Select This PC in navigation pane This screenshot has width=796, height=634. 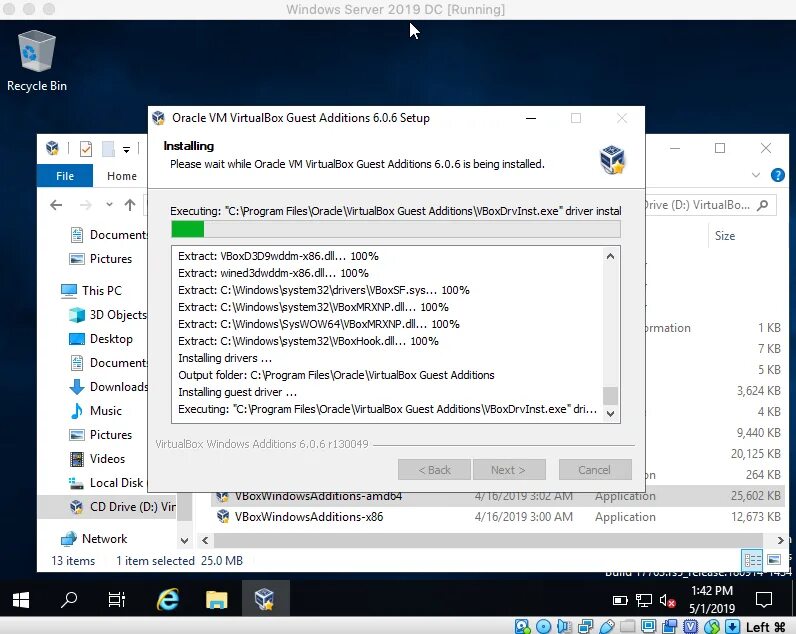[x=91, y=290]
